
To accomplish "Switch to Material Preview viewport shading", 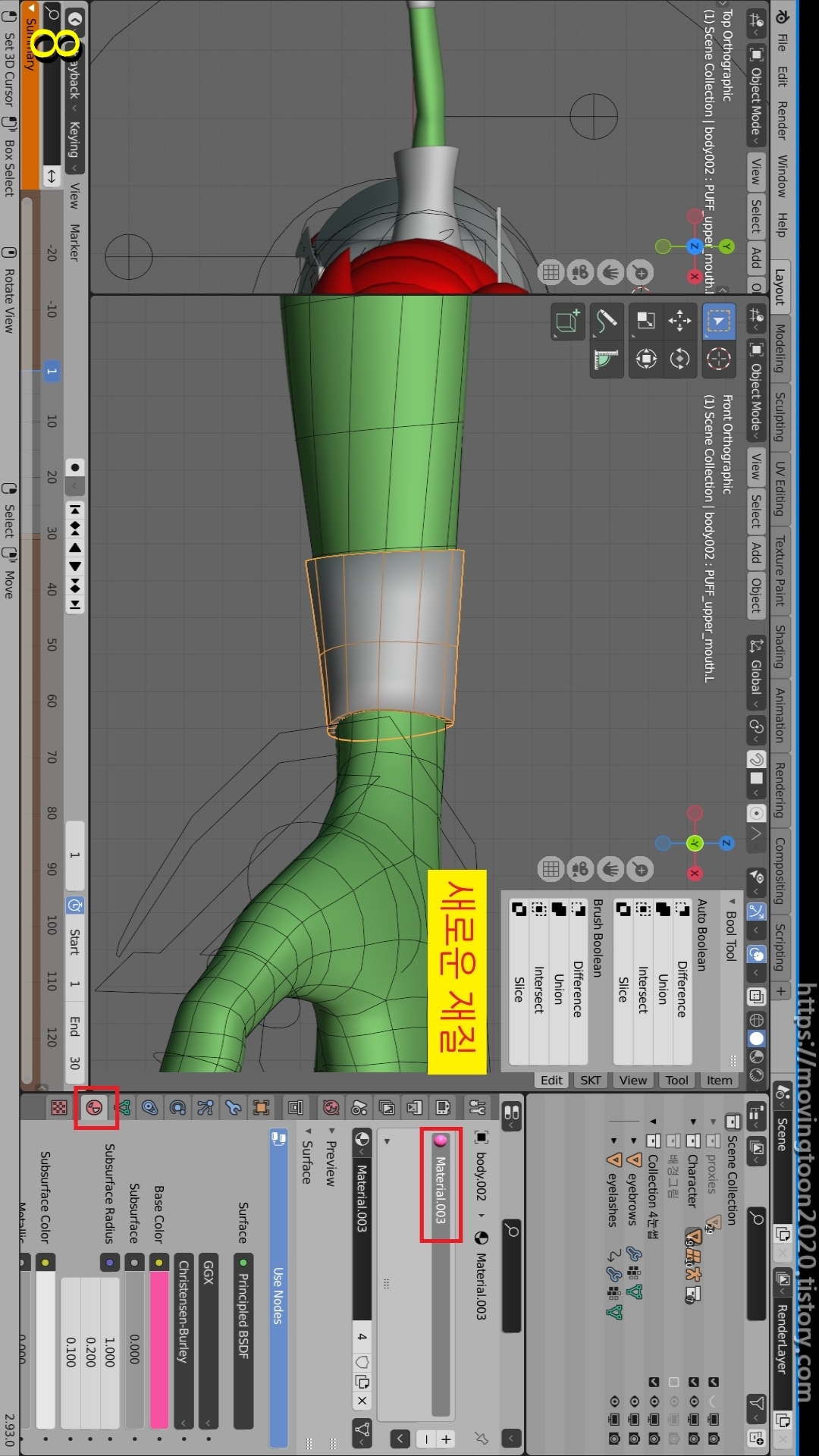I will point(756,1056).
